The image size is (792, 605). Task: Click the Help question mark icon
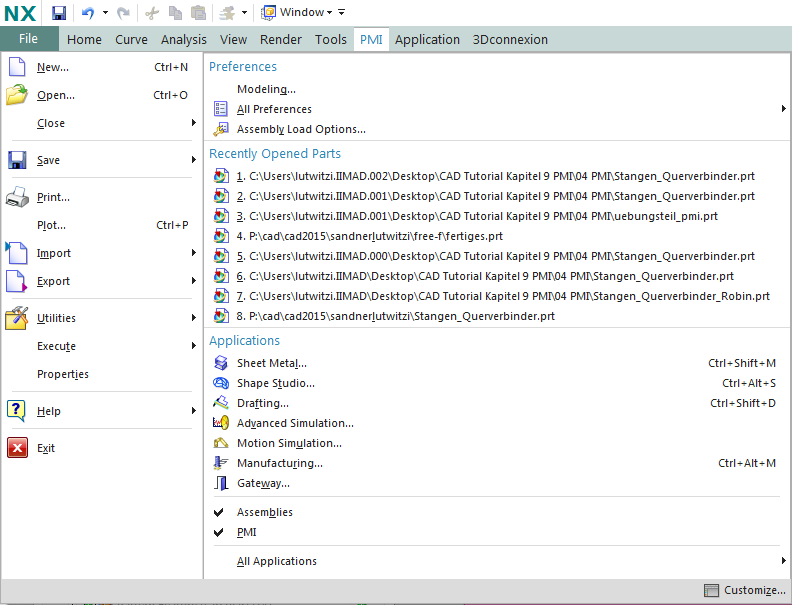click(17, 411)
